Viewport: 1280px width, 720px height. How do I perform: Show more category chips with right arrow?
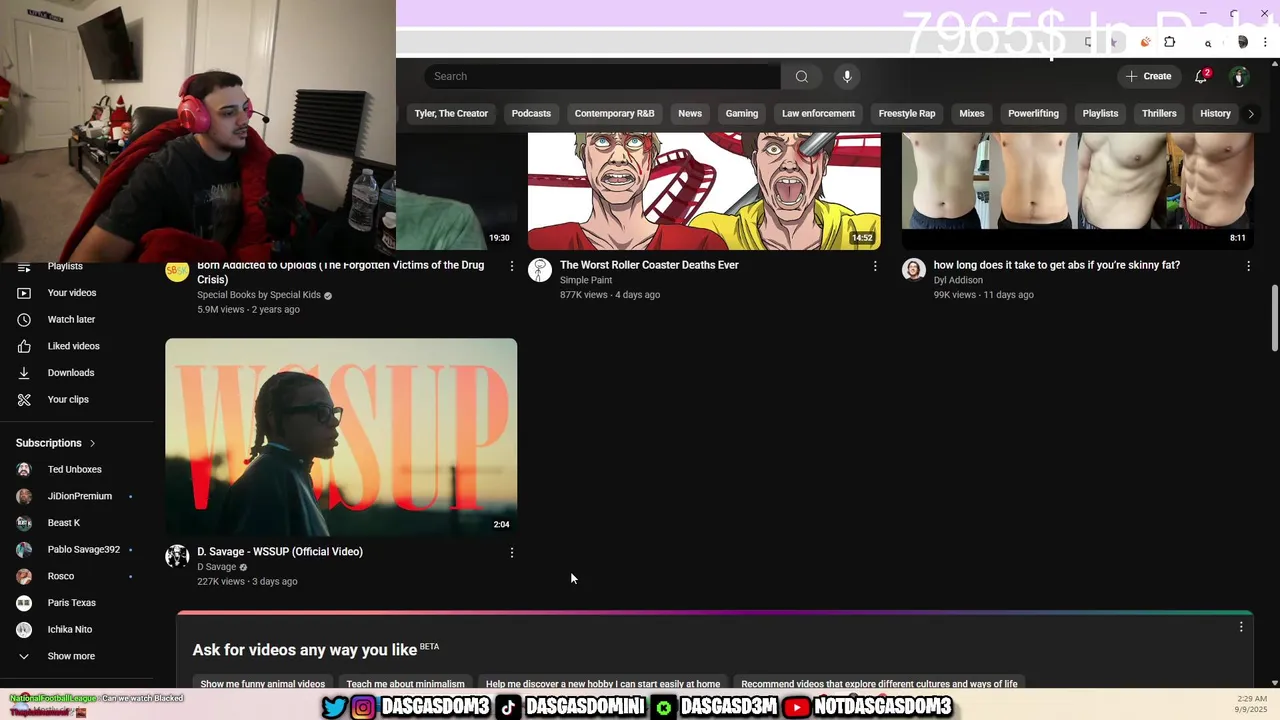(1250, 114)
